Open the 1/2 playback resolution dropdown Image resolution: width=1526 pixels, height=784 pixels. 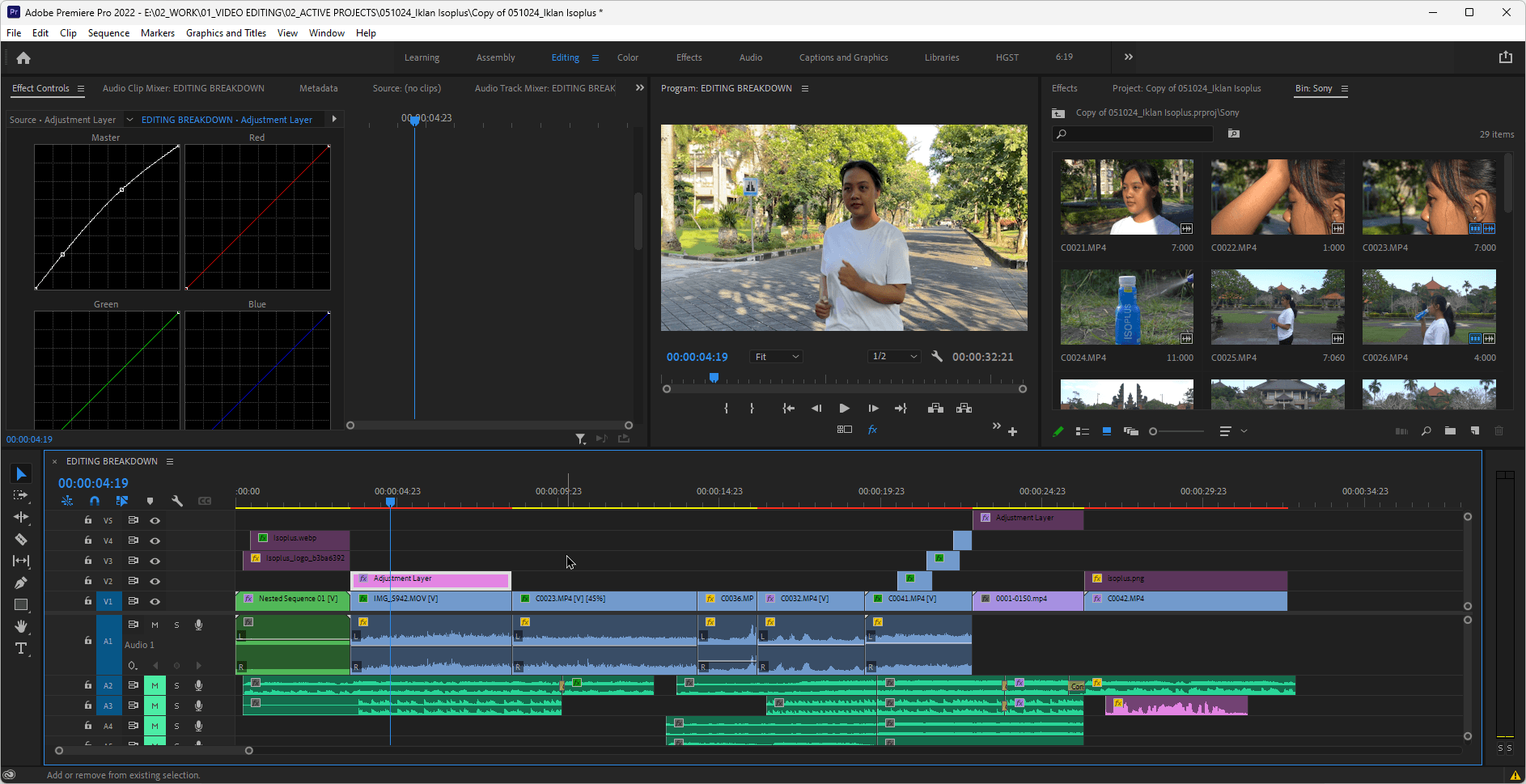(895, 357)
